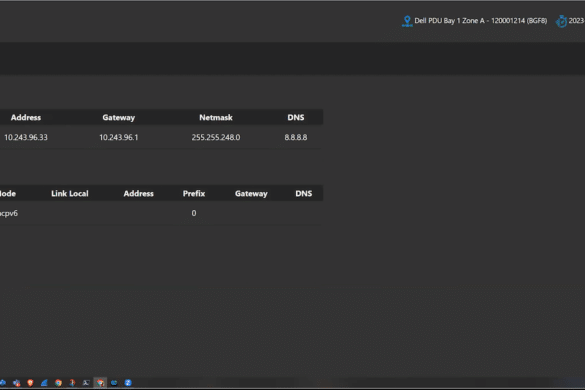Image resolution: width=585 pixels, height=390 pixels.
Task: Open the non-highlighted Chrome taskbar icon
Action: click(58, 383)
